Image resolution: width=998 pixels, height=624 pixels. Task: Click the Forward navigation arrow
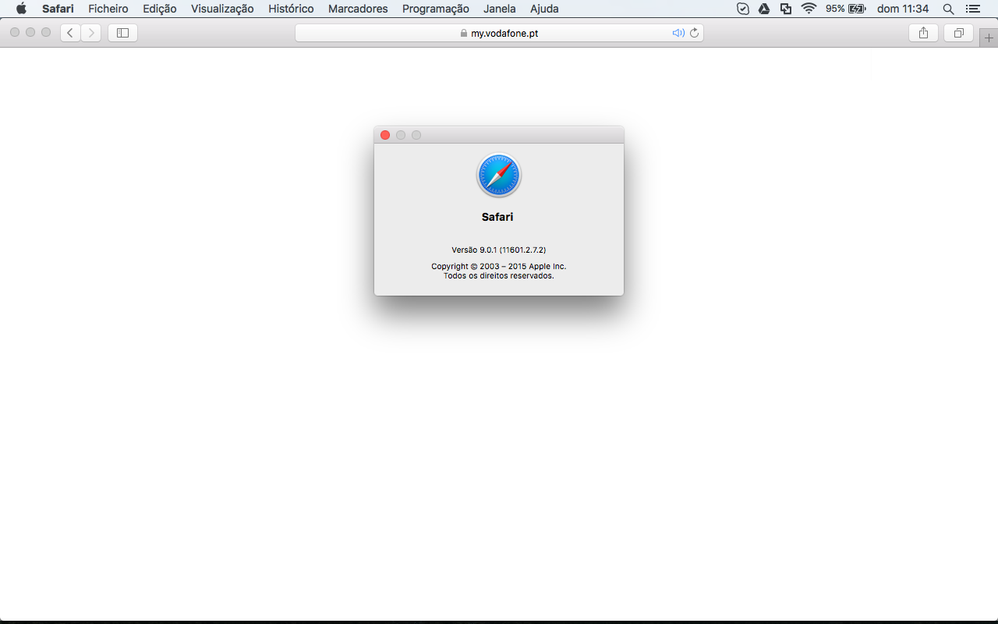[x=92, y=33]
